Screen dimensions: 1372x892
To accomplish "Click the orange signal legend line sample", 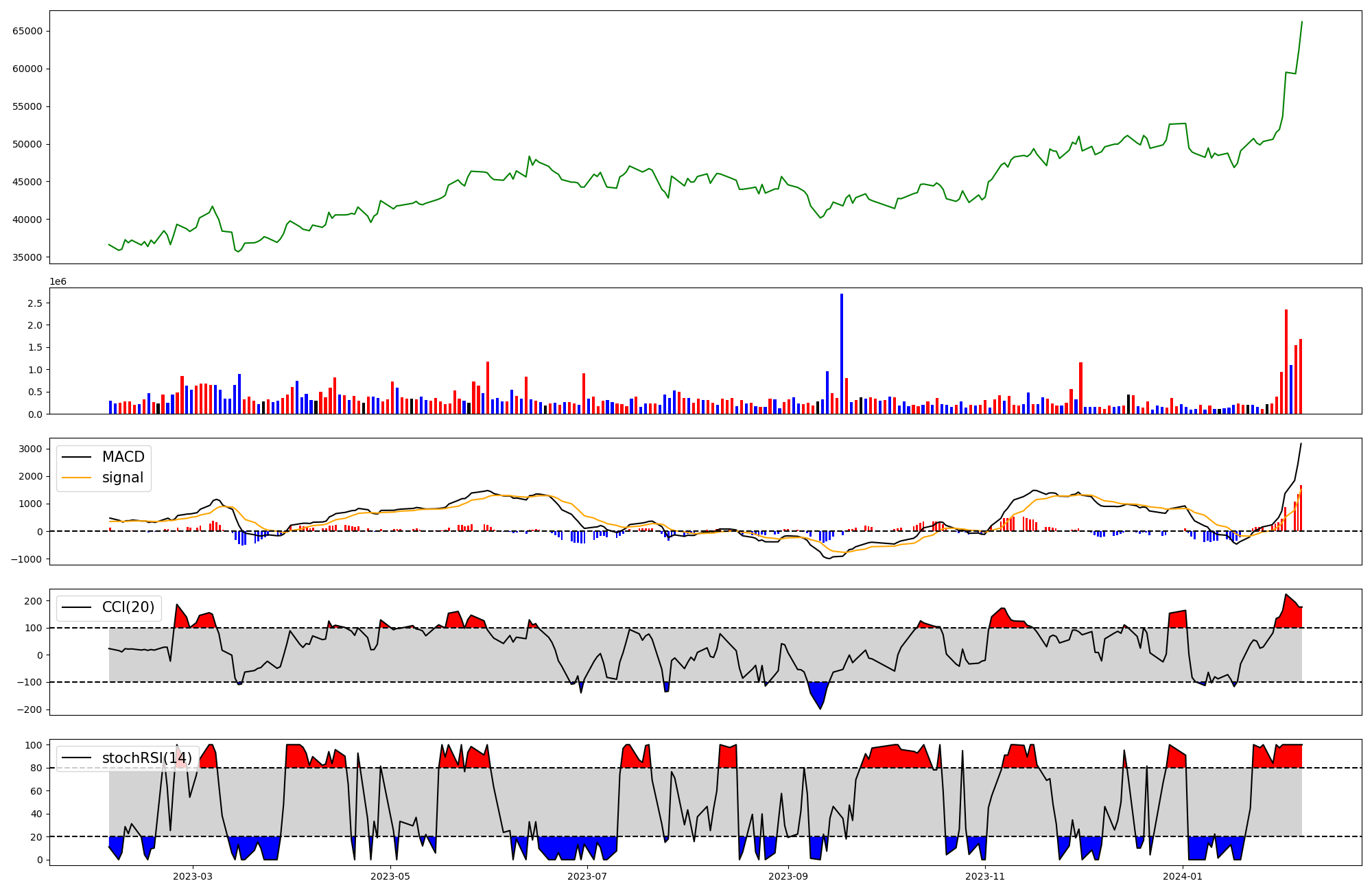I will pyautogui.click(x=76, y=478).
